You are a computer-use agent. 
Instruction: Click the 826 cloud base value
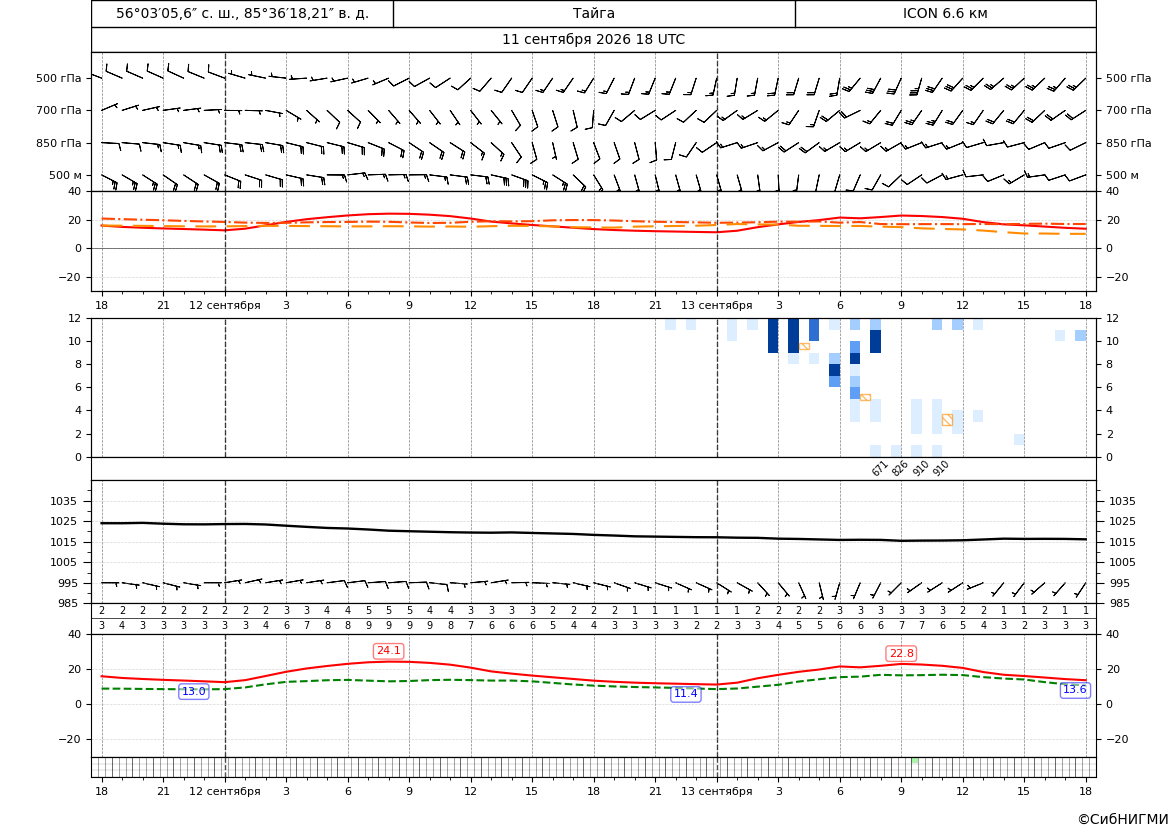[x=900, y=468]
